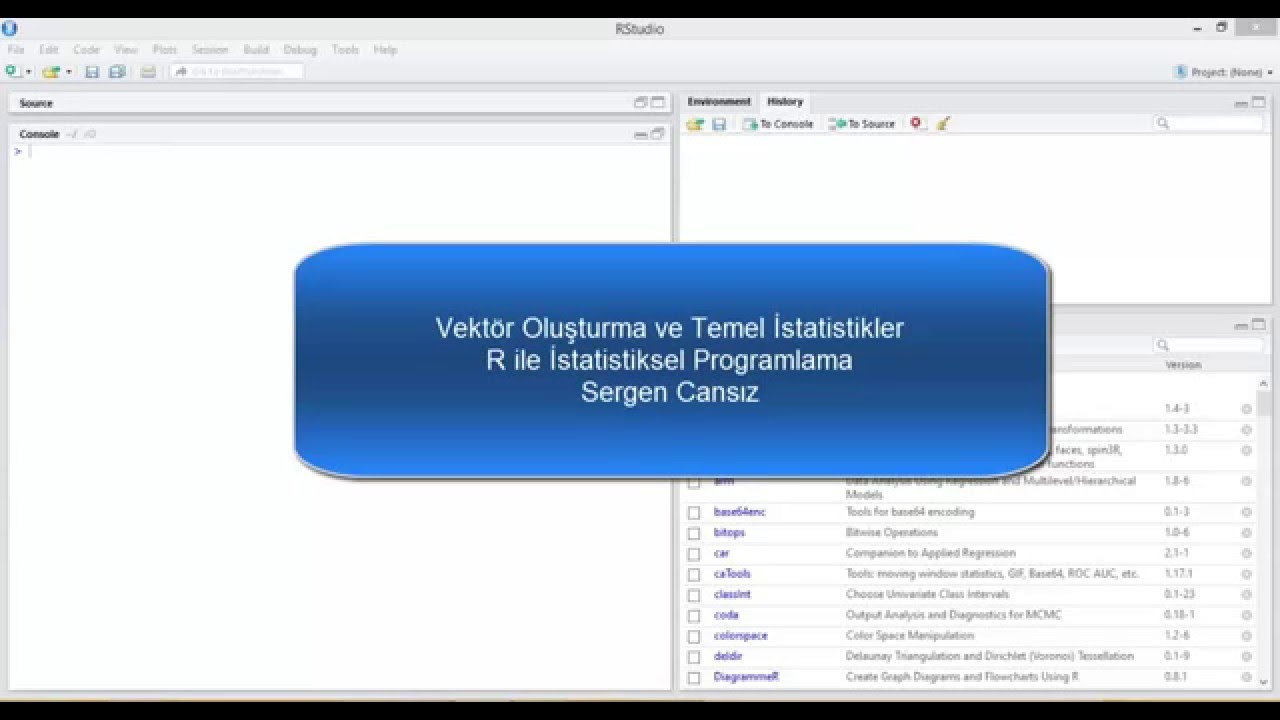Click the red remove history entries icon
This screenshot has height=720, width=1280.
916,123
